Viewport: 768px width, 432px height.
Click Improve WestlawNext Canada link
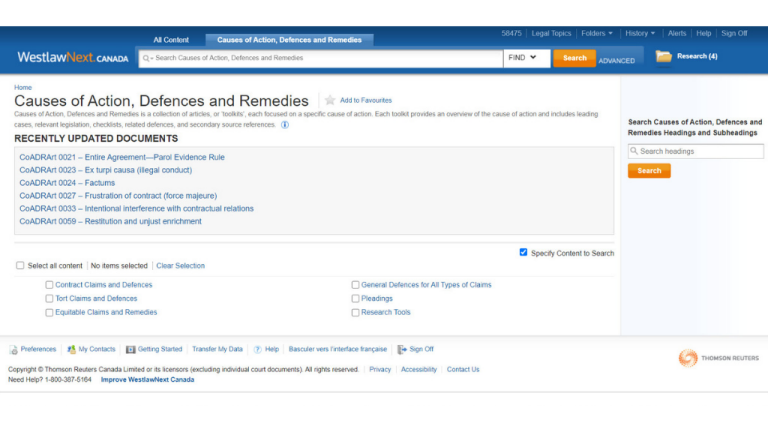click(147, 380)
